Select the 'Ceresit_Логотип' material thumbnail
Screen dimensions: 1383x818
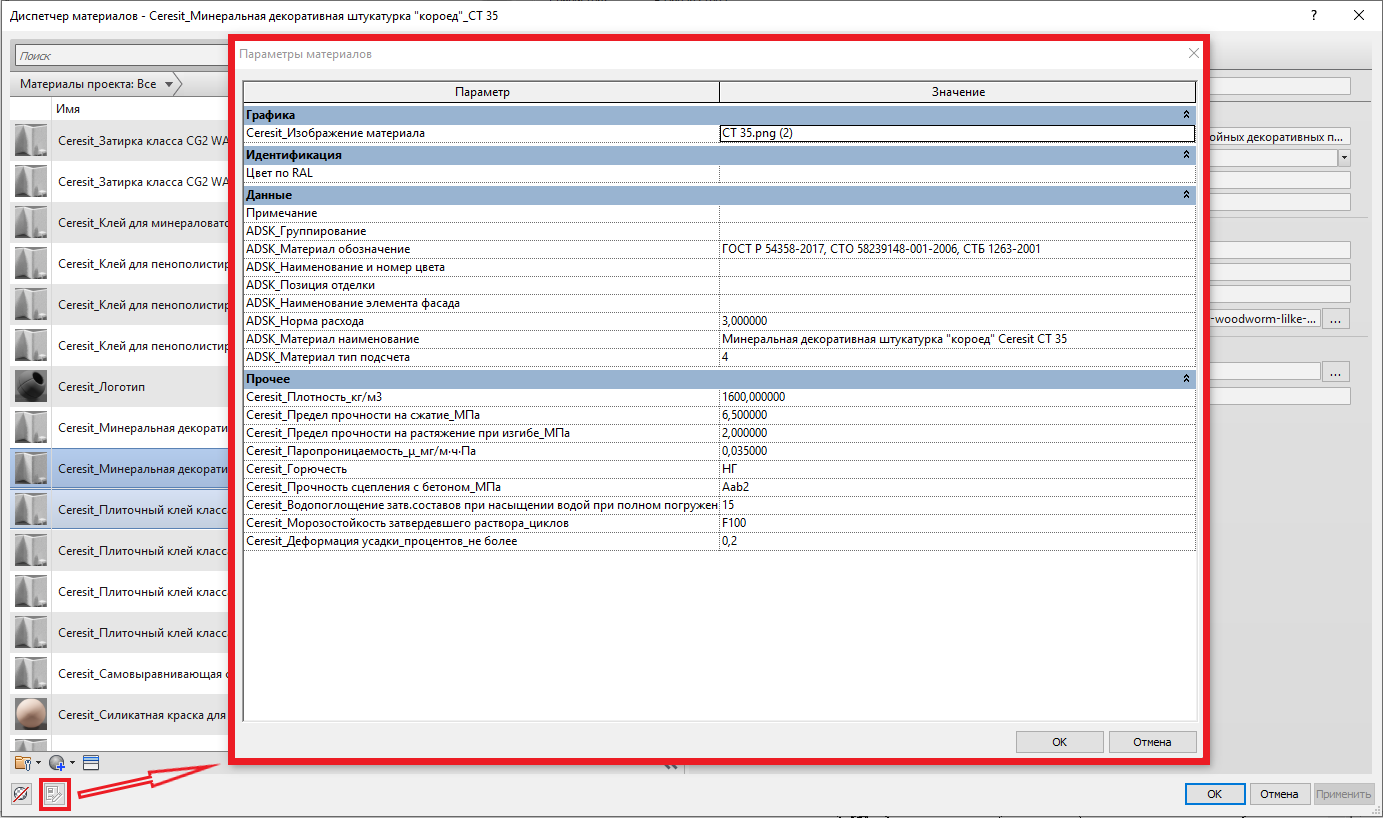tap(31, 386)
